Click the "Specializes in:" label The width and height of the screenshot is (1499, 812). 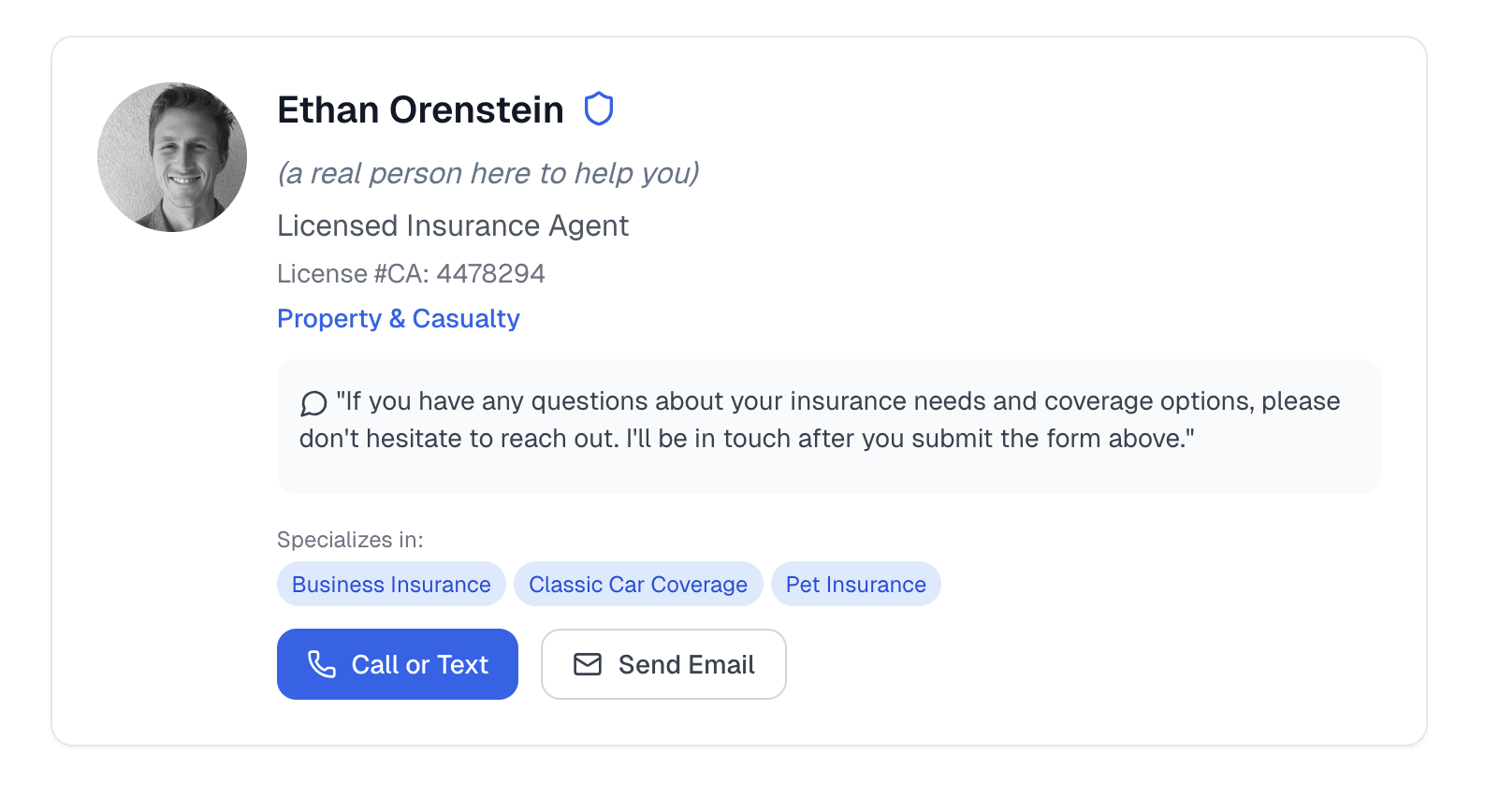coord(350,540)
